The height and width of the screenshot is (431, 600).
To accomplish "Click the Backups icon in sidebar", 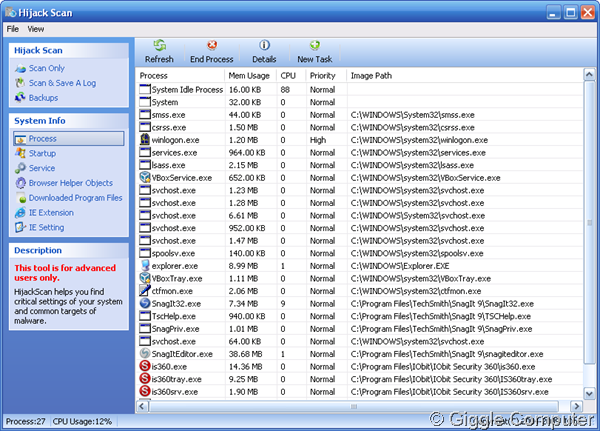I will click(20, 98).
